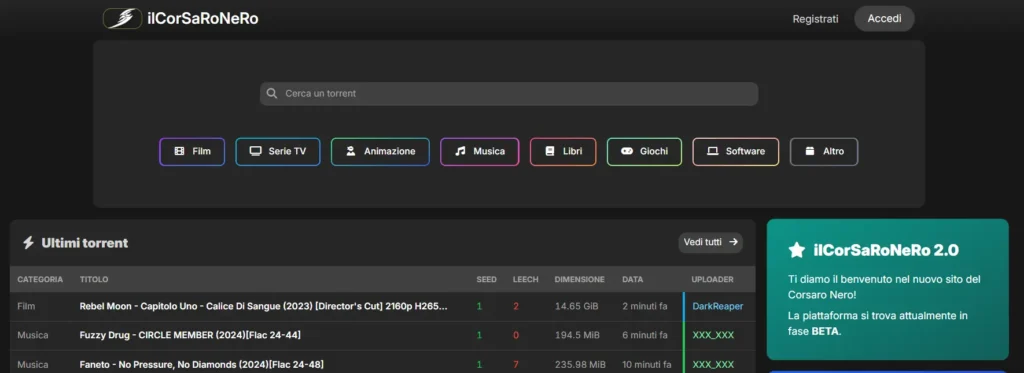Open the Libri category
The height and width of the screenshot is (373, 1024).
[x=563, y=152]
